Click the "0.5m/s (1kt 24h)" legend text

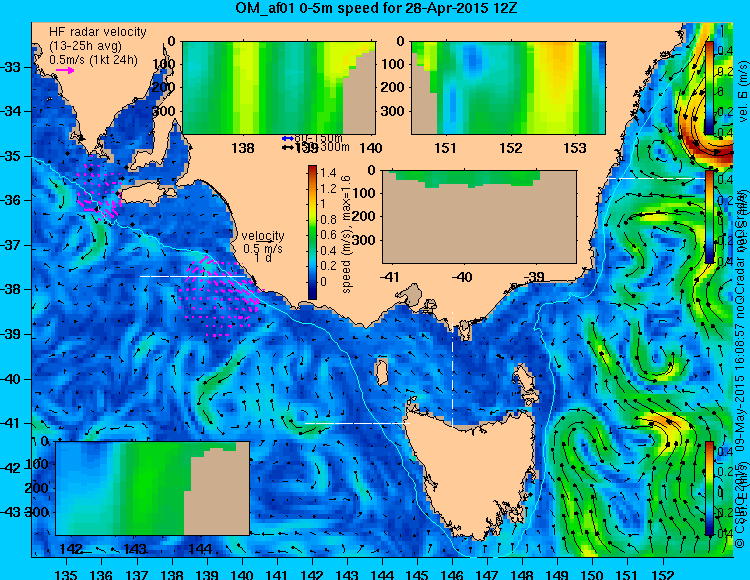pyautogui.click(x=93, y=60)
